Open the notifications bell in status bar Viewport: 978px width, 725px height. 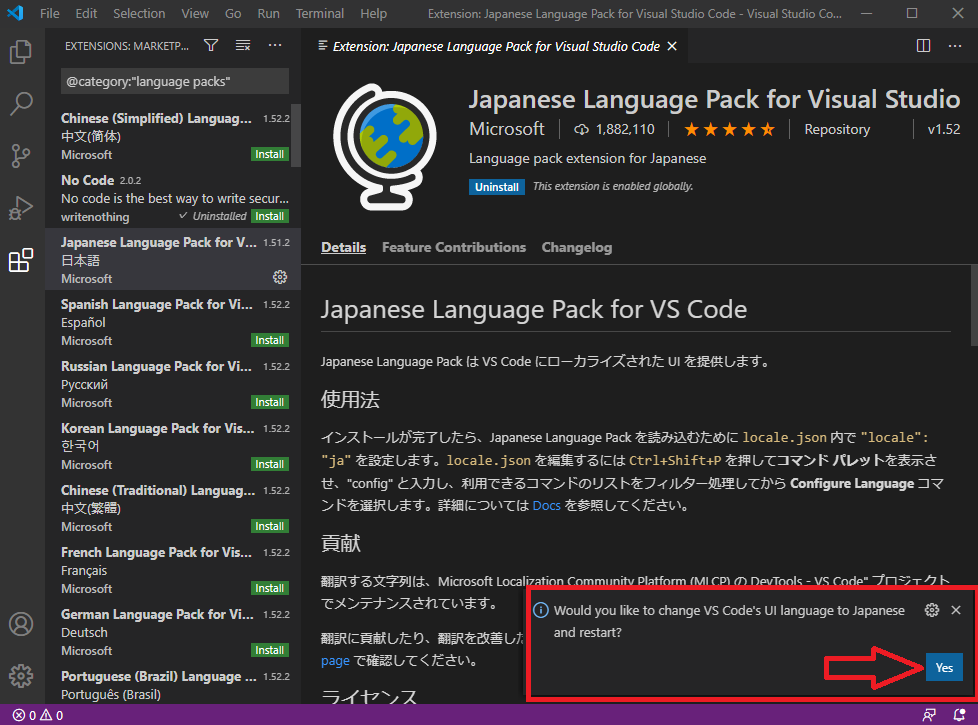pos(959,715)
